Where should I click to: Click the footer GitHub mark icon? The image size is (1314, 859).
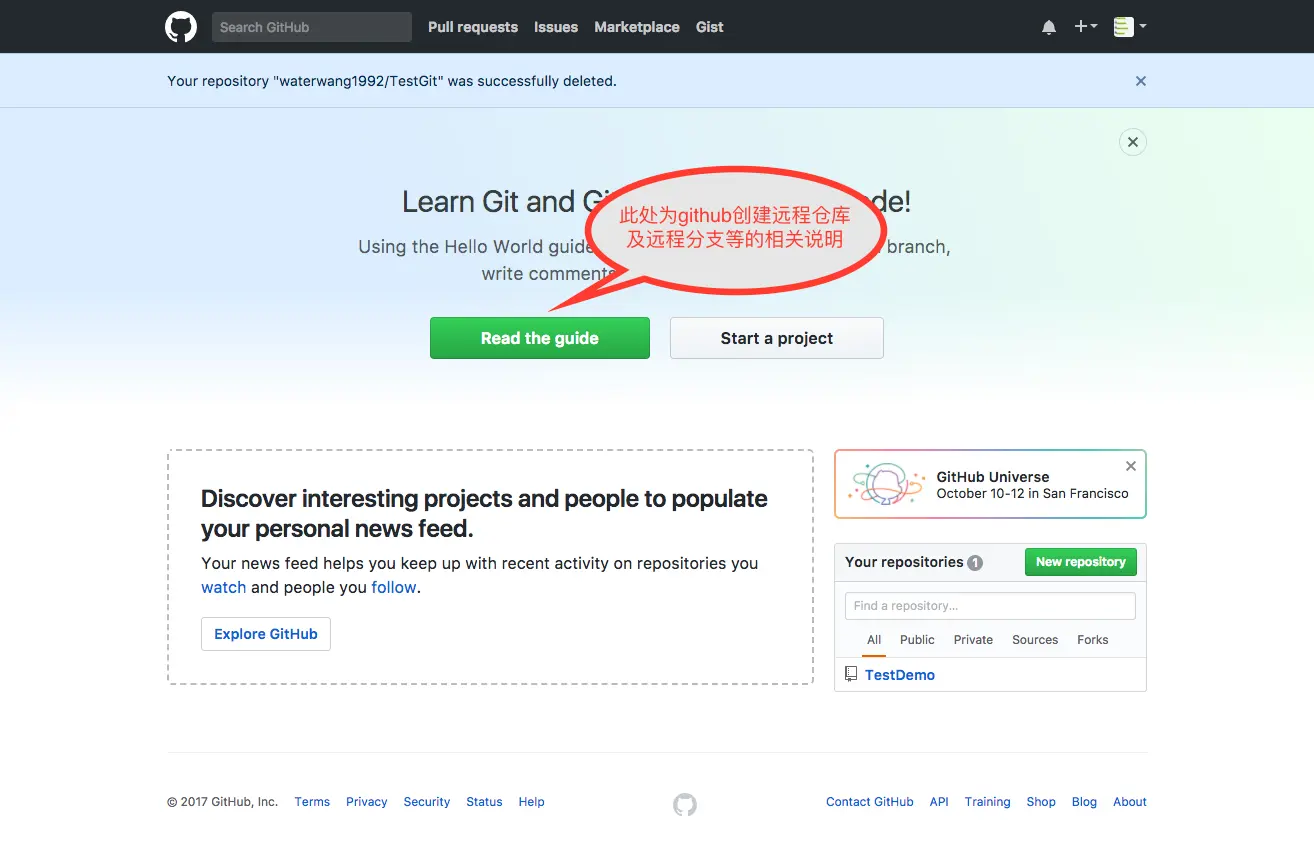pos(685,804)
